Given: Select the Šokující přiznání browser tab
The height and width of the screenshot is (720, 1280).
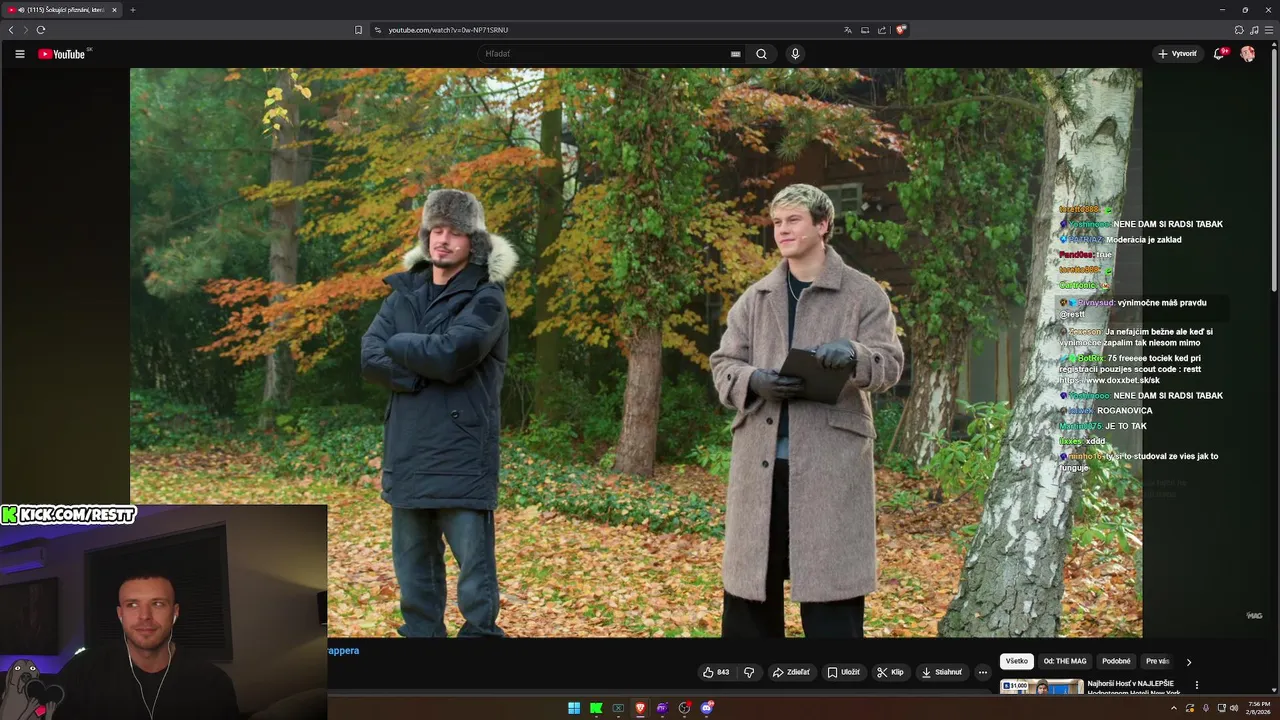Looking at the screenshot, I should coord(62,10).
